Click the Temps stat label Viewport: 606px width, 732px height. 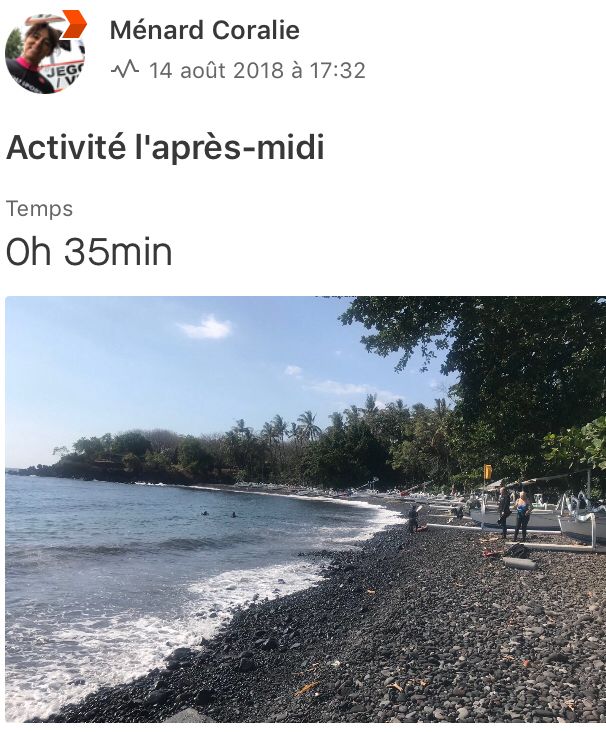(40, 208)
